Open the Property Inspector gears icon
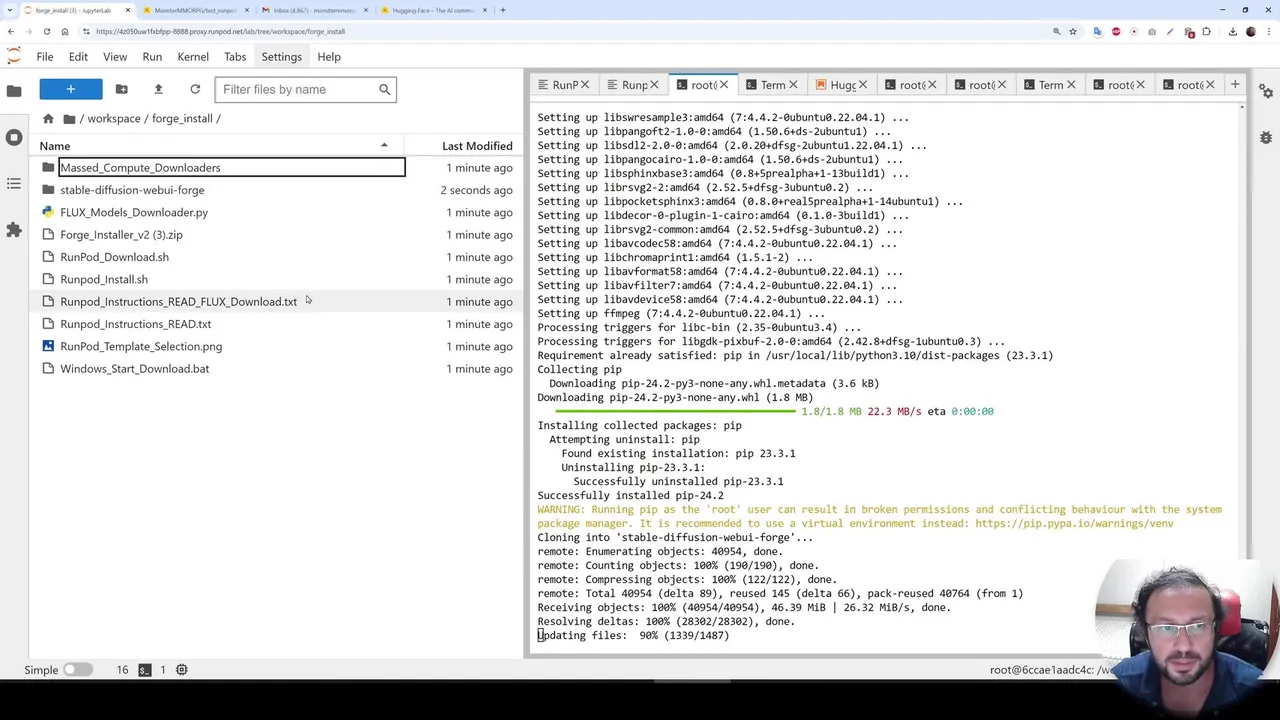The width and height of the screenshot is (1280, 720). 1266,91
